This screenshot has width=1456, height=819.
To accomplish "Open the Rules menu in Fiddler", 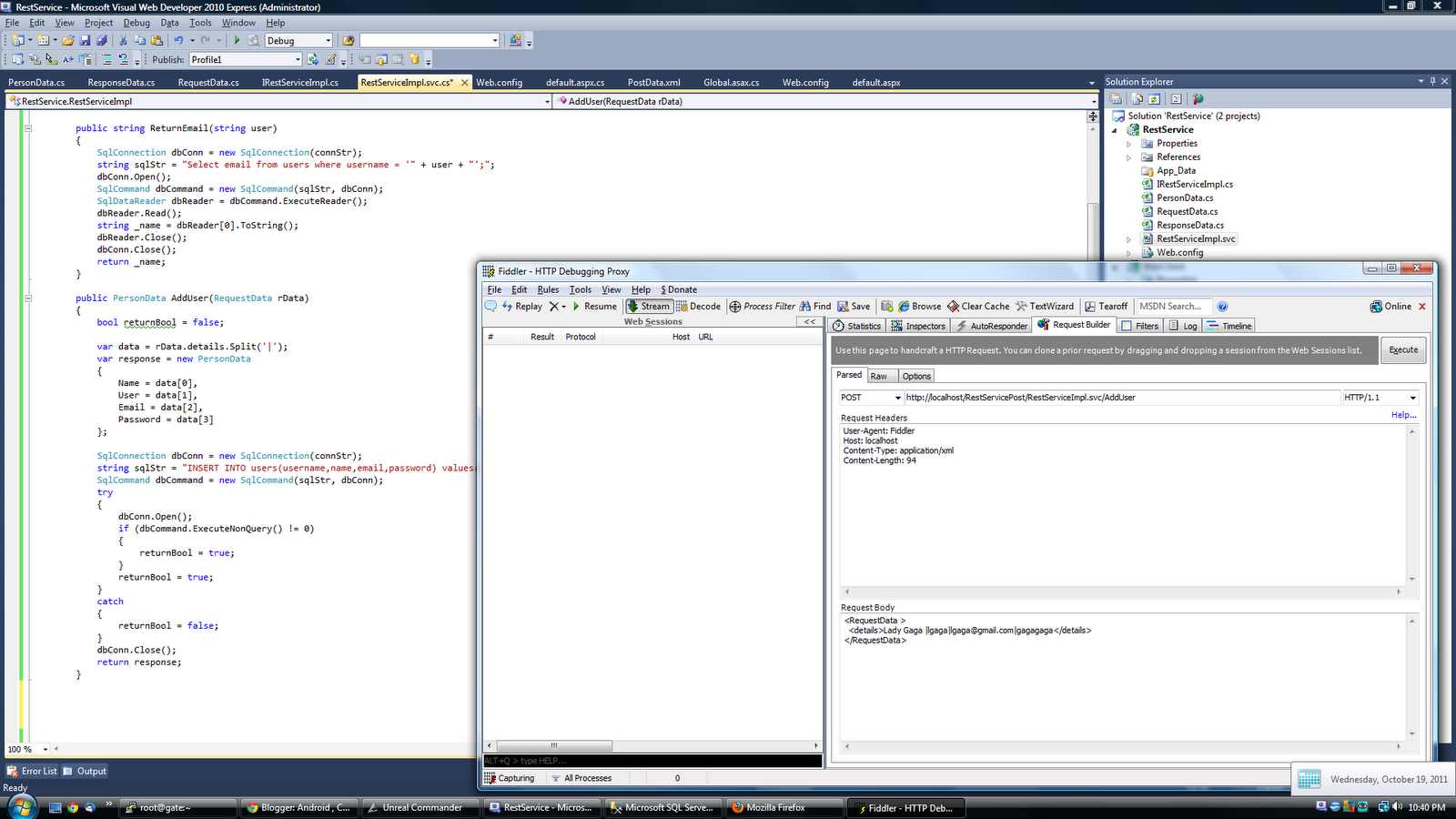I will point(548,289).
